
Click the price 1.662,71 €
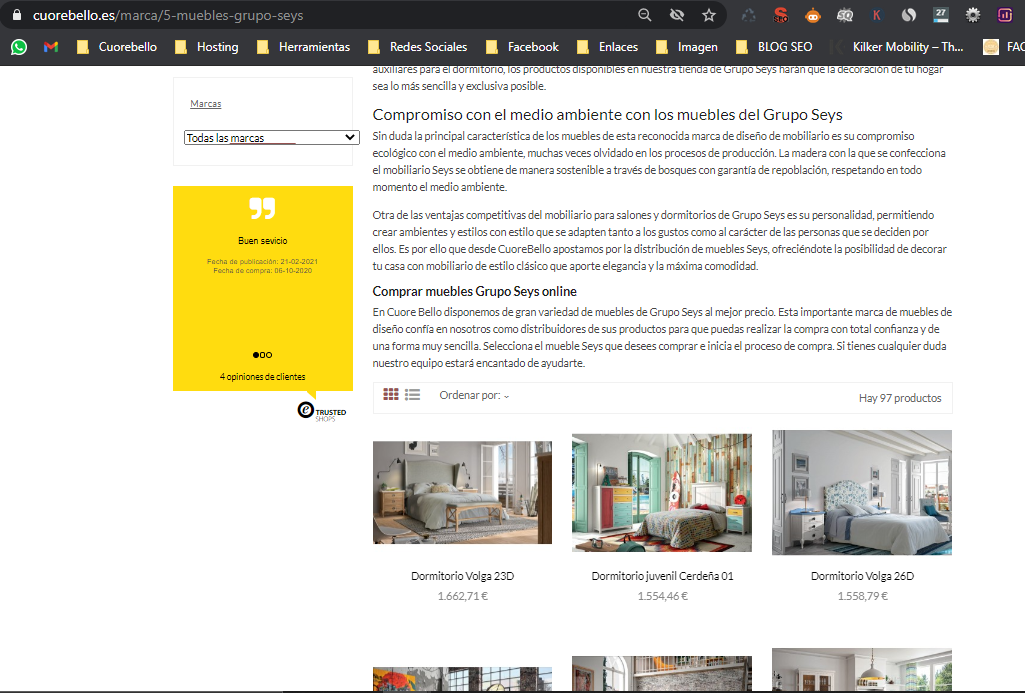(x=463, y=596)
